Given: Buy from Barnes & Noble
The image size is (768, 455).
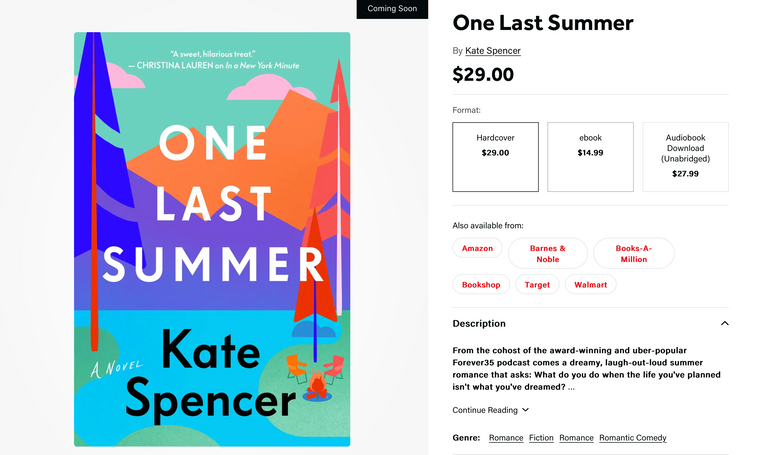Looking at the screenshot, I should pos(547,253).
